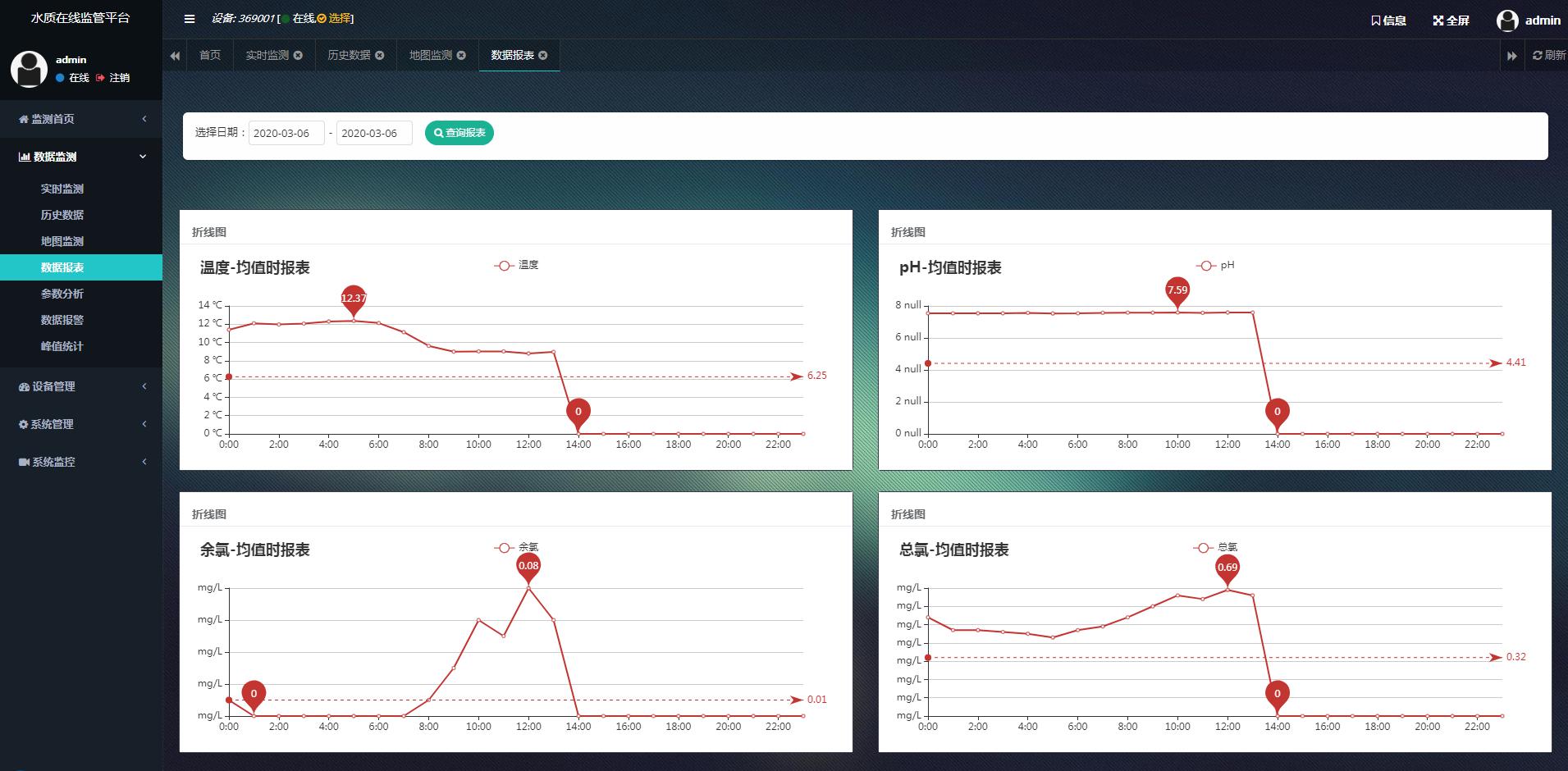The image size is (1568, 771).
Task: Open 参数分析 in sidebar
Action: tap(81, 294)
